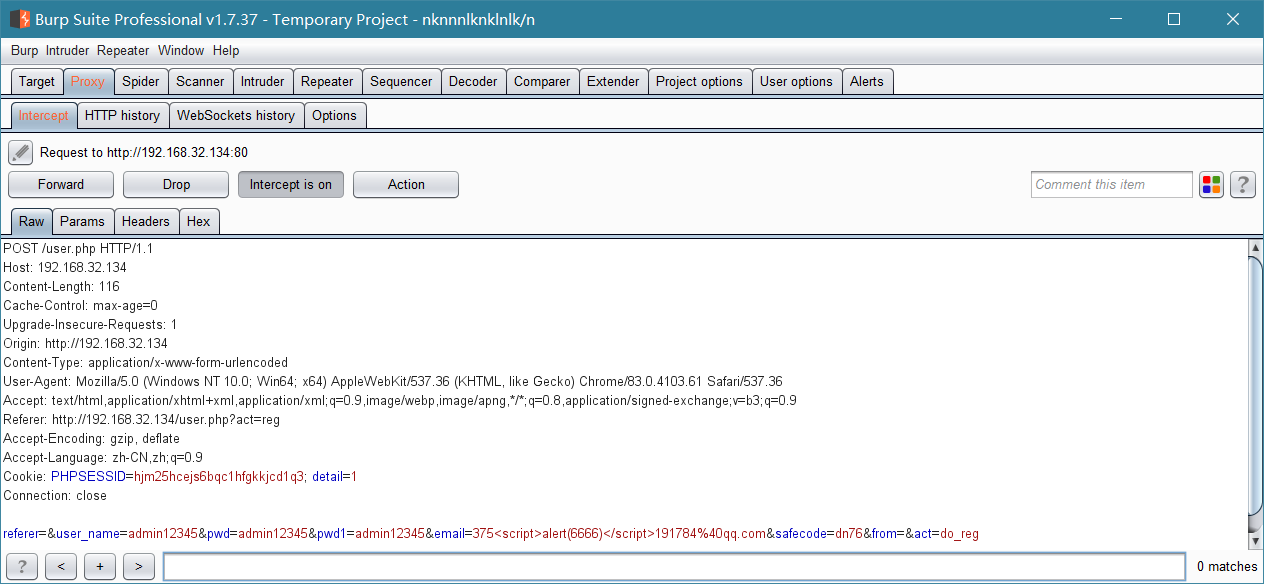Click the '0 matches' search count
The width and height of the screenshot is (1264, 584).
1227,566
